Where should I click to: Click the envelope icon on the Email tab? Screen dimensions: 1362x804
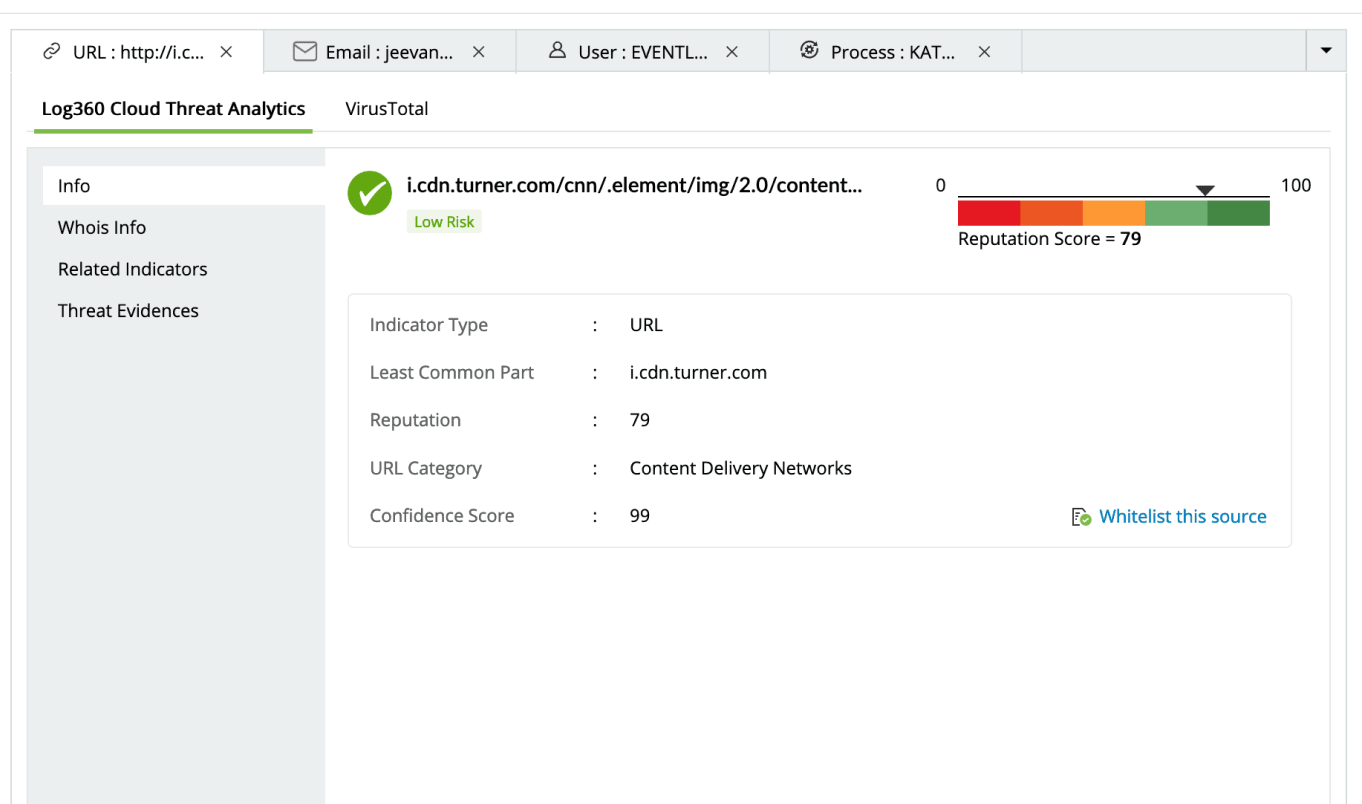[304, 51]
